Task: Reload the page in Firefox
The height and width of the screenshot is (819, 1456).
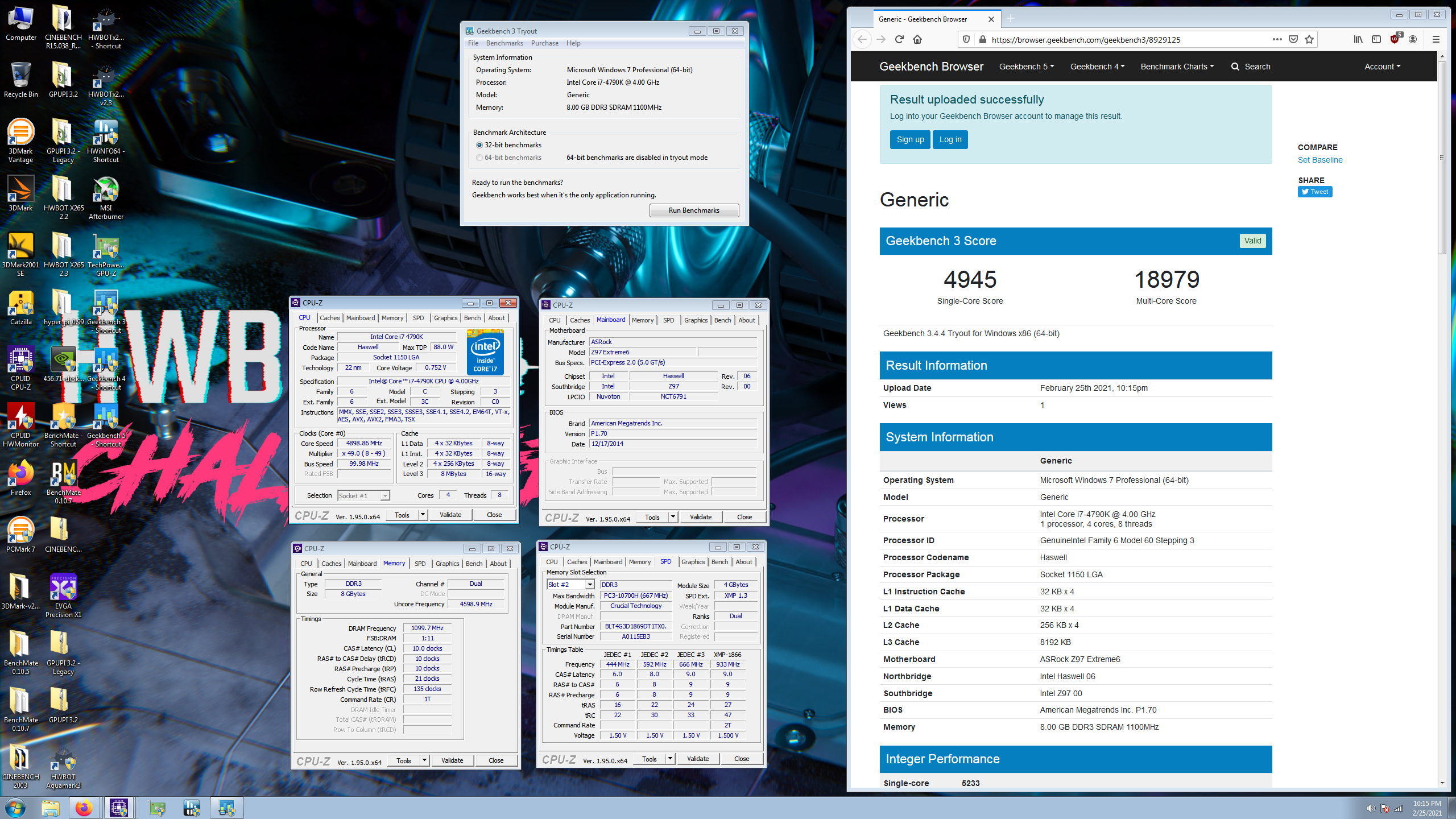Action: 899,39
